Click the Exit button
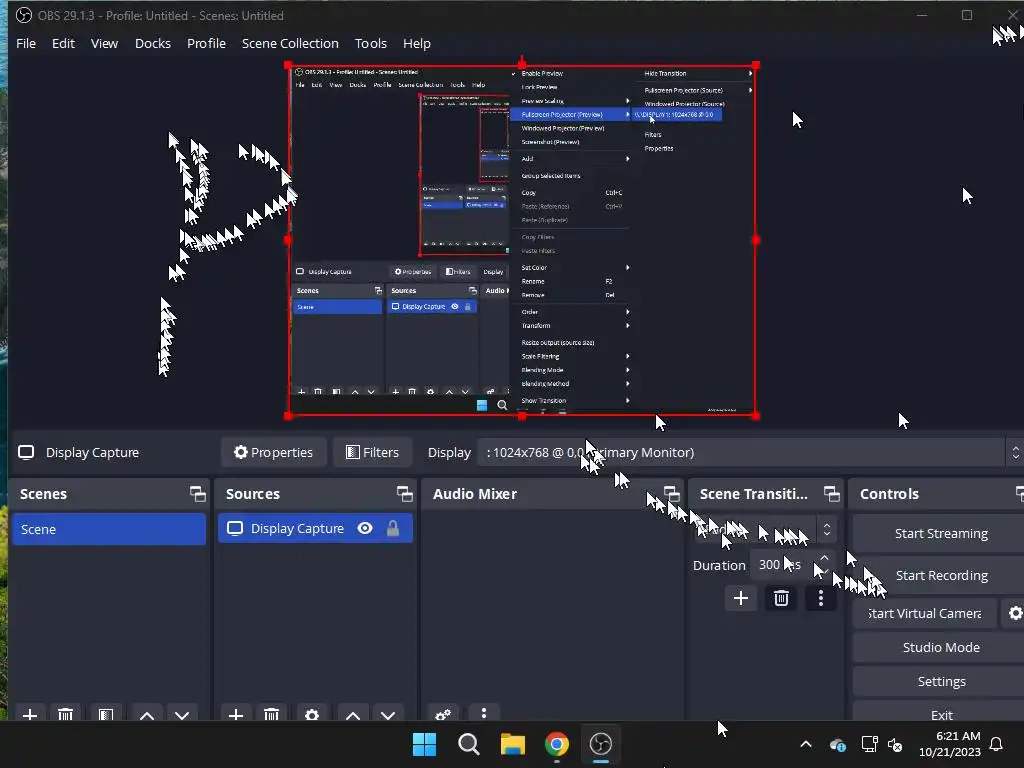 [x=940, y=713]
